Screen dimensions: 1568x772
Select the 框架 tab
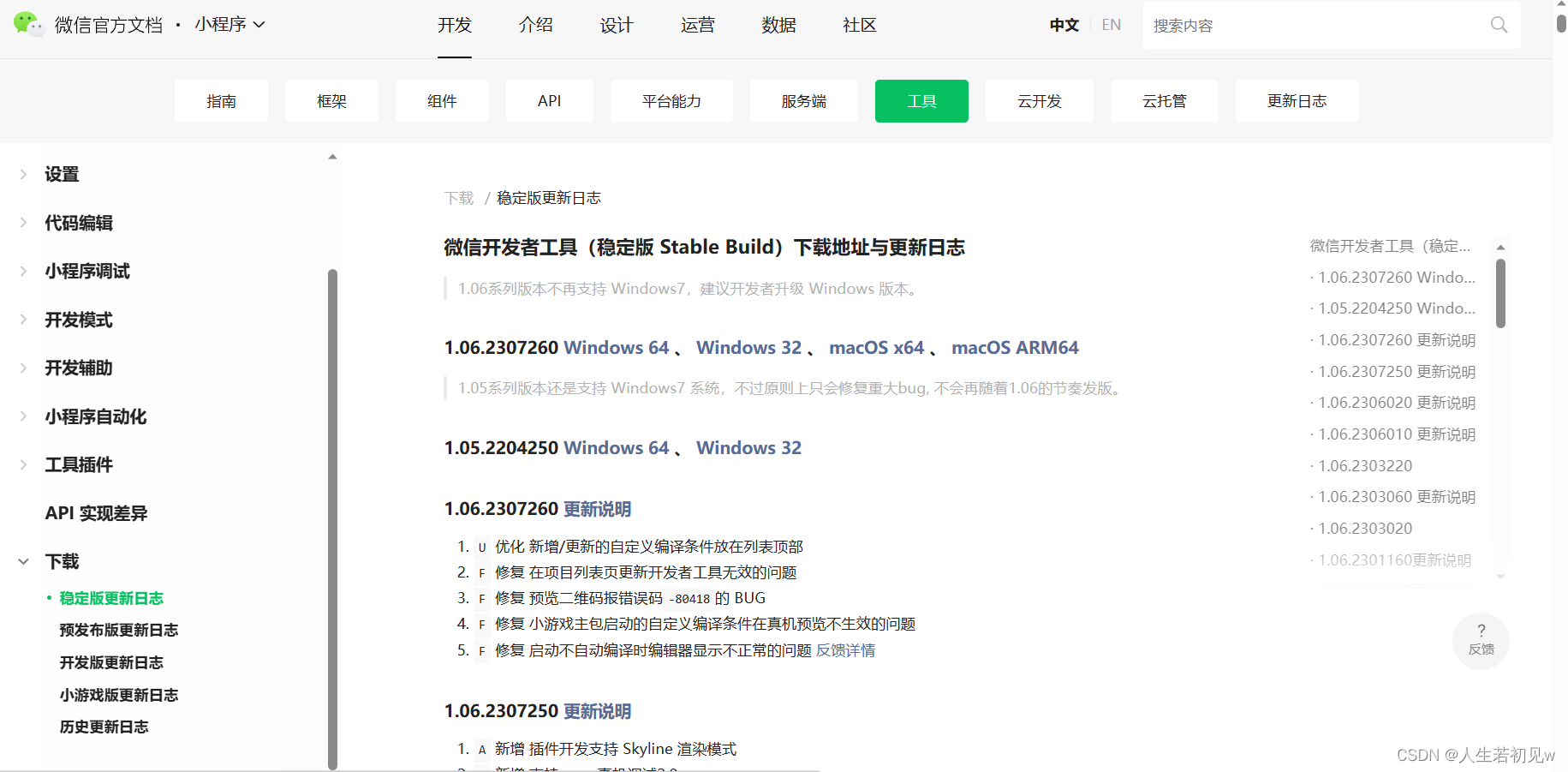click(x=331, y=101)
